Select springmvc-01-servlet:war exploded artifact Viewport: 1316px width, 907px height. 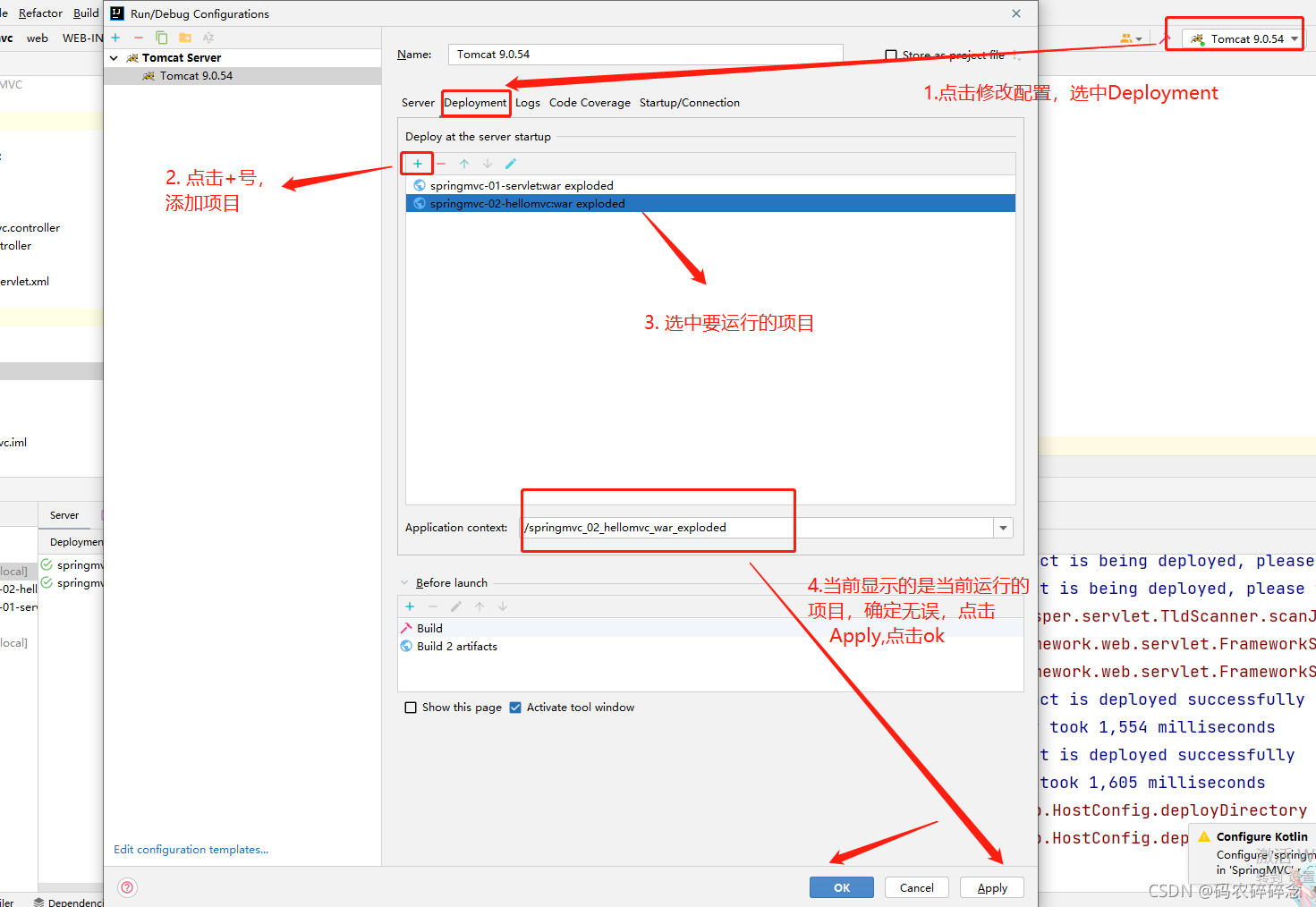pyautogui.click(x=710, y=185)
